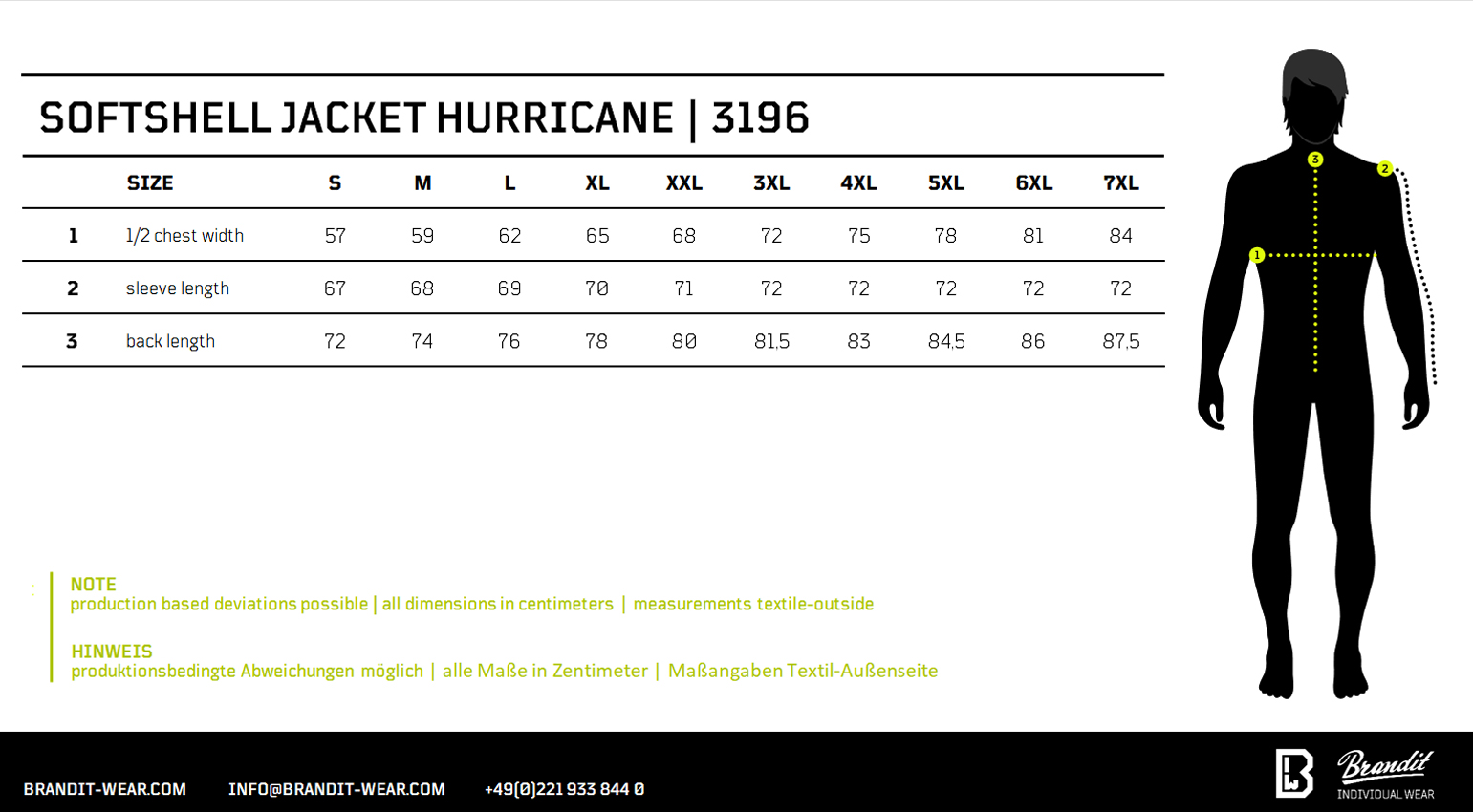
Task: Click the Brandit script wordmark logo
Action: click(1385, 767)
